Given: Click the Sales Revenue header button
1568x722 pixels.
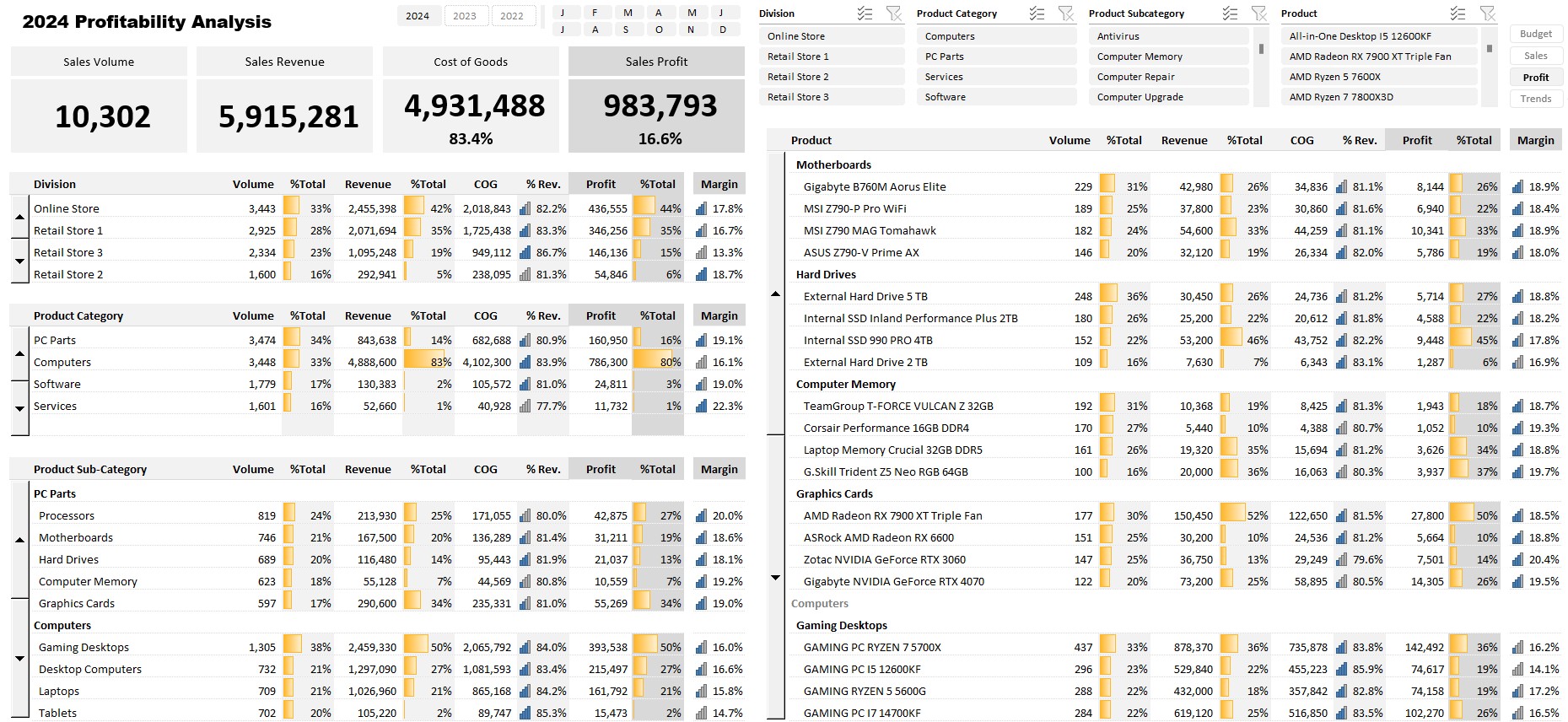Looking at the screenshot, I should coord(284,62).
